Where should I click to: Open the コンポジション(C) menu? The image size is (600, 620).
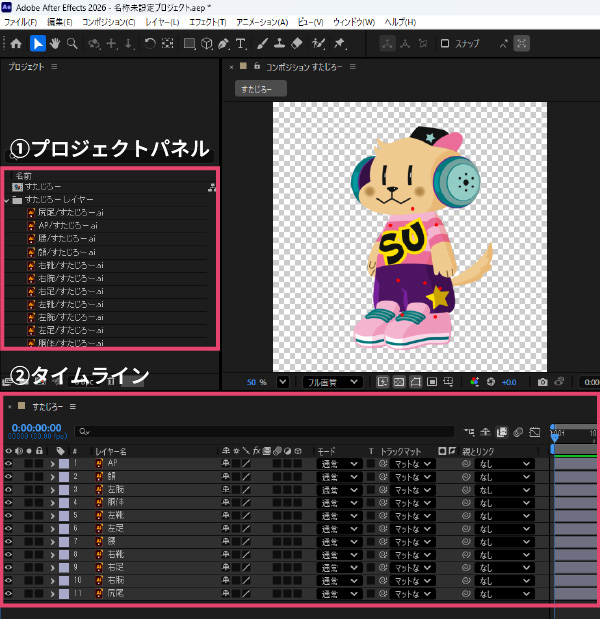109,22
